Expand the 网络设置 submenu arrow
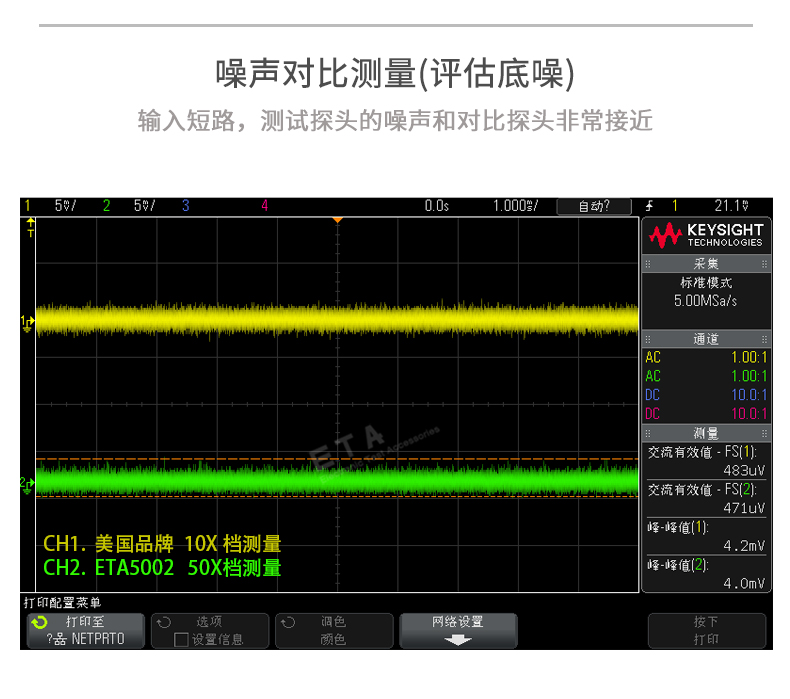The image size is (790, 699). [458, 640]
